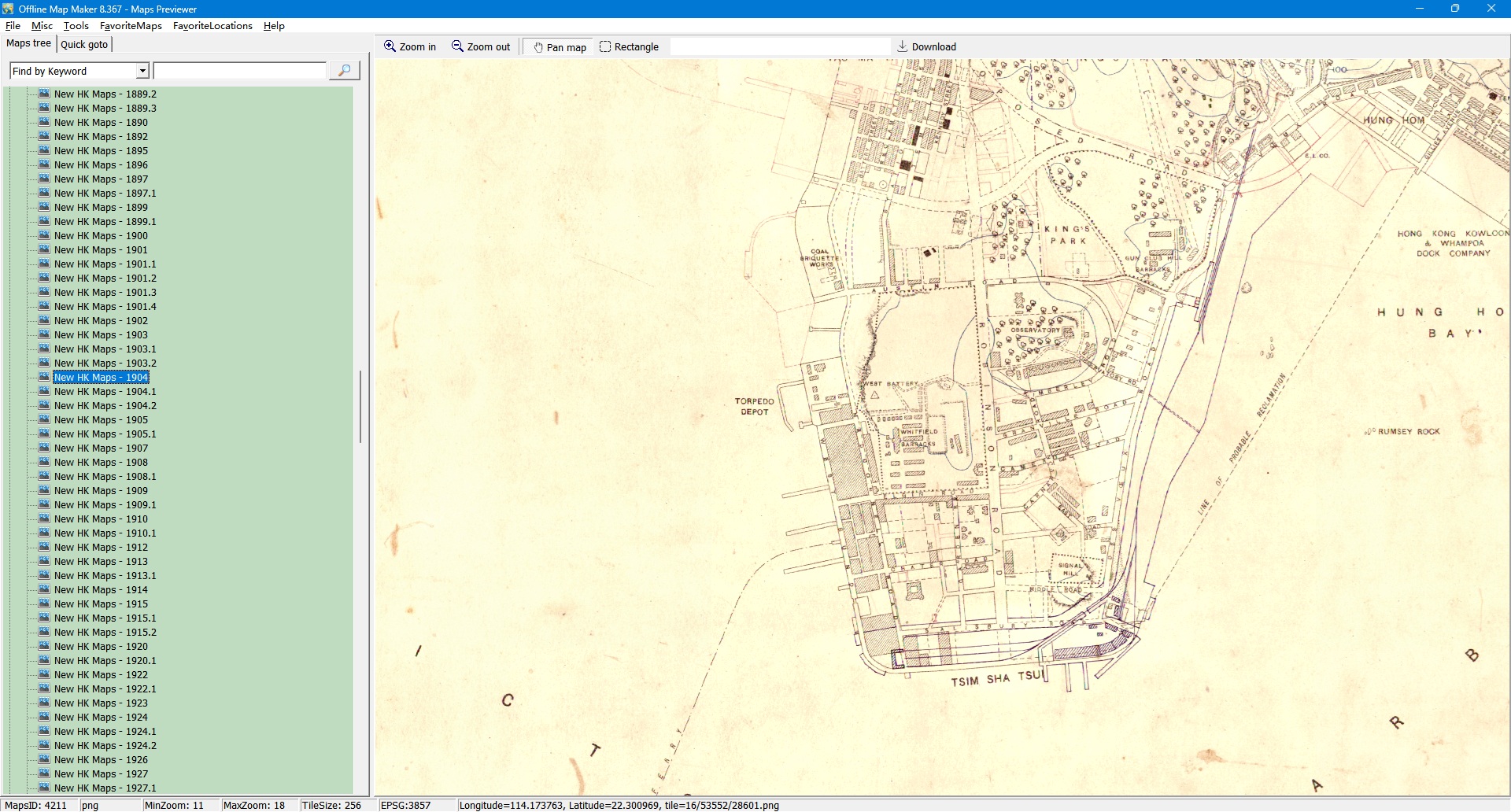Switch to the Quick goto tab
This screenshot has height=812, width=1511.
click(84, 44)
